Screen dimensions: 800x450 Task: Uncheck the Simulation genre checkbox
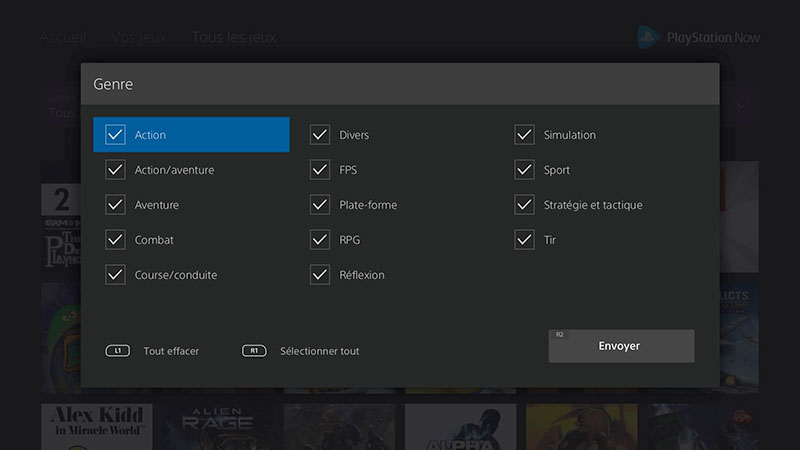click(x=525, y=135)
